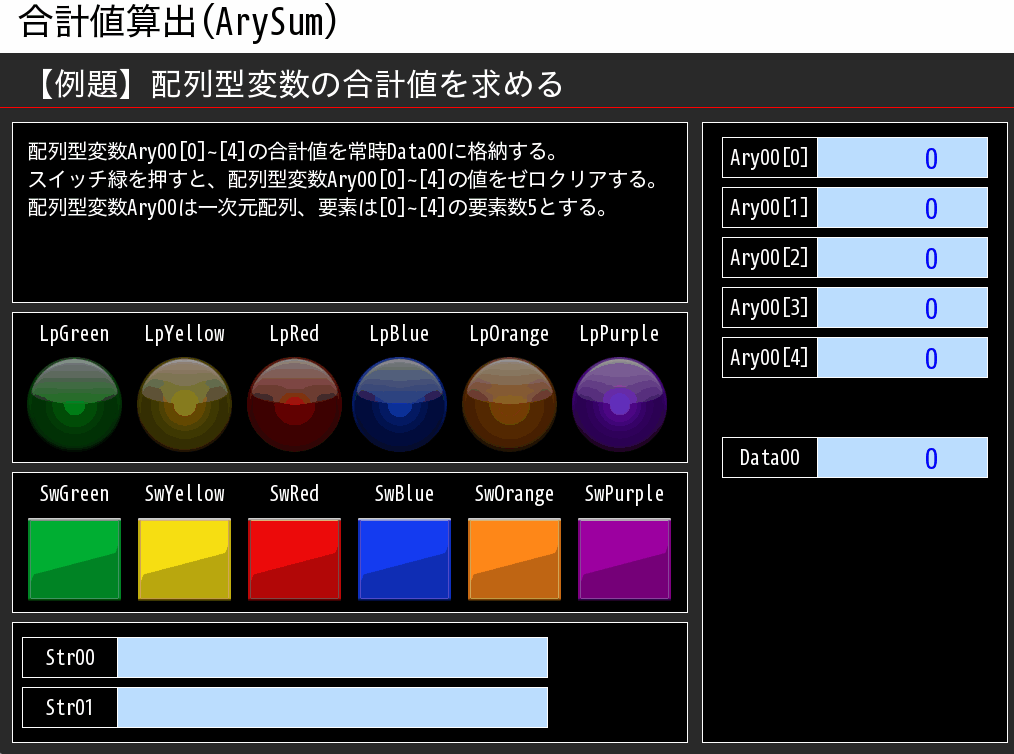This screenshot has height=754, width=1014.
Task: Select the Data00 value display
Action: coord(903,457)
